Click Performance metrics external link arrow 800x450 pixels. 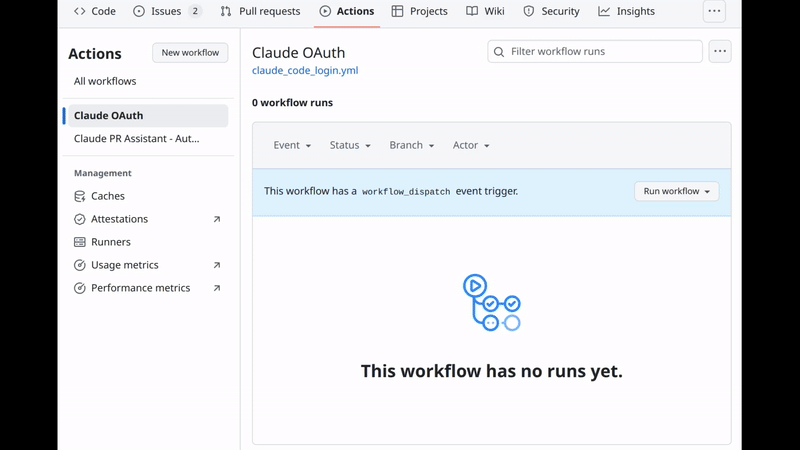pyautogui.click(x=217, y=288)
